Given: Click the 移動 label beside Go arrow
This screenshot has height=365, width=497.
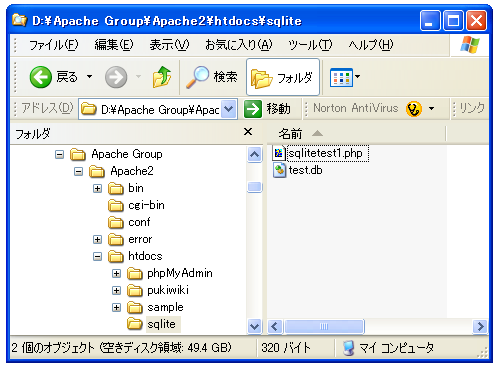Looking at the screenshot, I should click(278, 109).
